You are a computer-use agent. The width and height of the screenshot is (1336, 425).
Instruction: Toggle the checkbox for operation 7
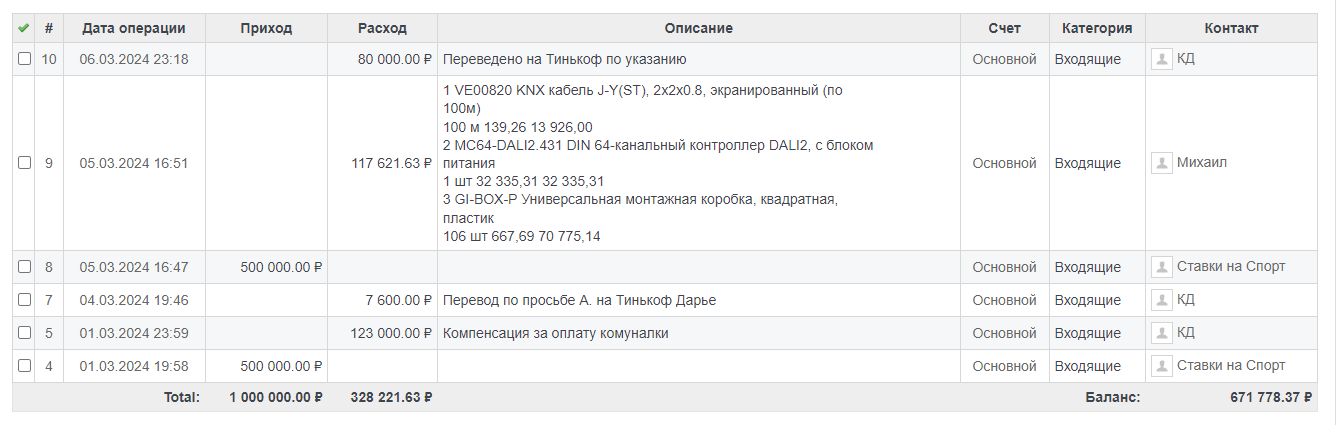pyautogui.click(x=24, y=300)
